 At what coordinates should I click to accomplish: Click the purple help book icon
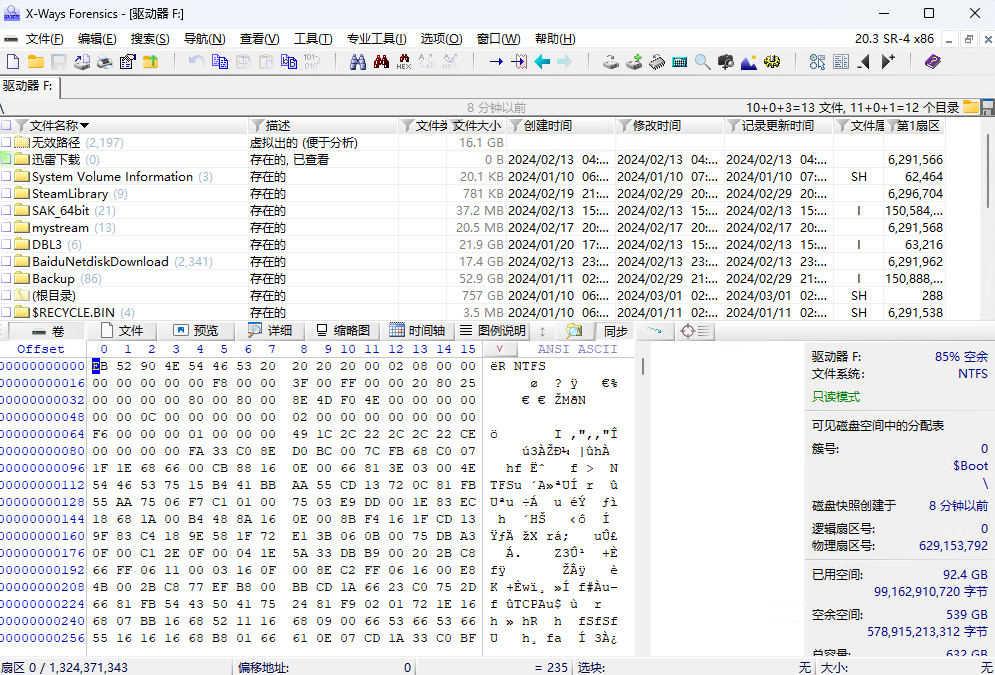[x=932, y=62]
